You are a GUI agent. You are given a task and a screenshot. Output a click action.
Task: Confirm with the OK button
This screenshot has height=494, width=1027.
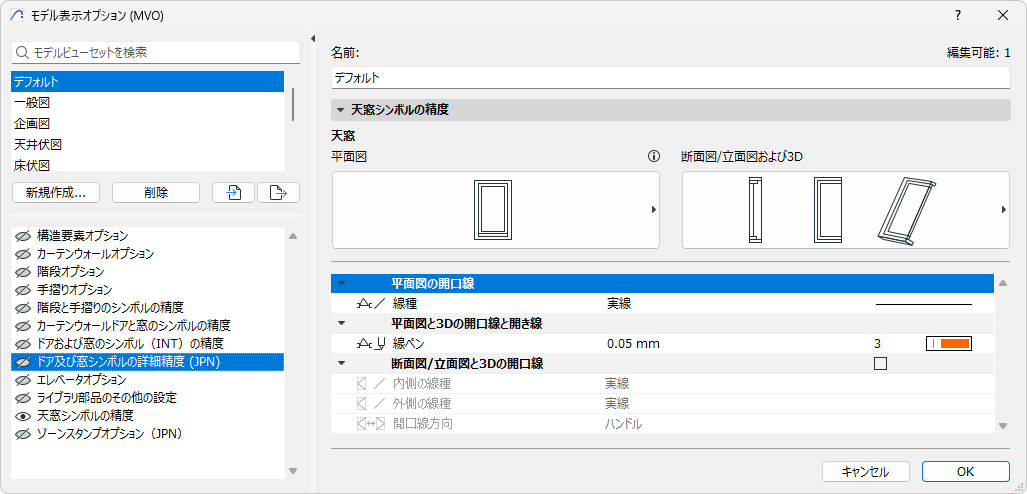[965, 471]
